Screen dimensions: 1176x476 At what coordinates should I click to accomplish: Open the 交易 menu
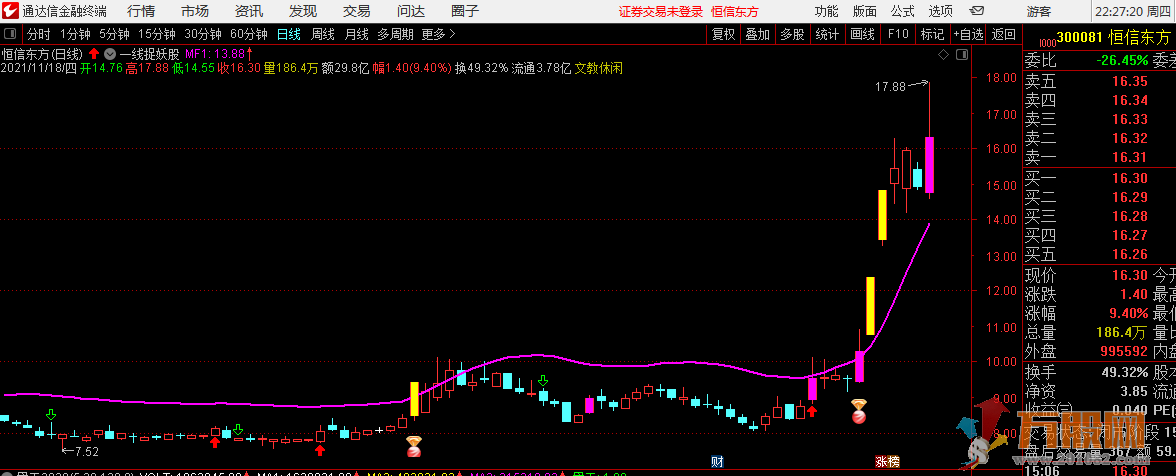[x=357, y=11]
